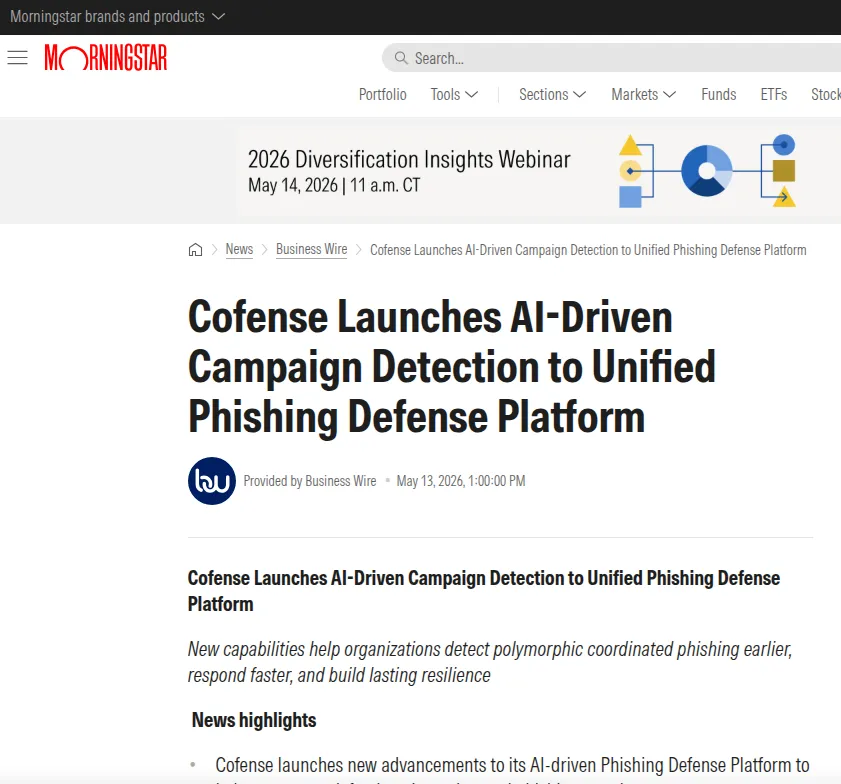Open the hamburger menu icon
The image size is (841, 784).
[18, 57]
